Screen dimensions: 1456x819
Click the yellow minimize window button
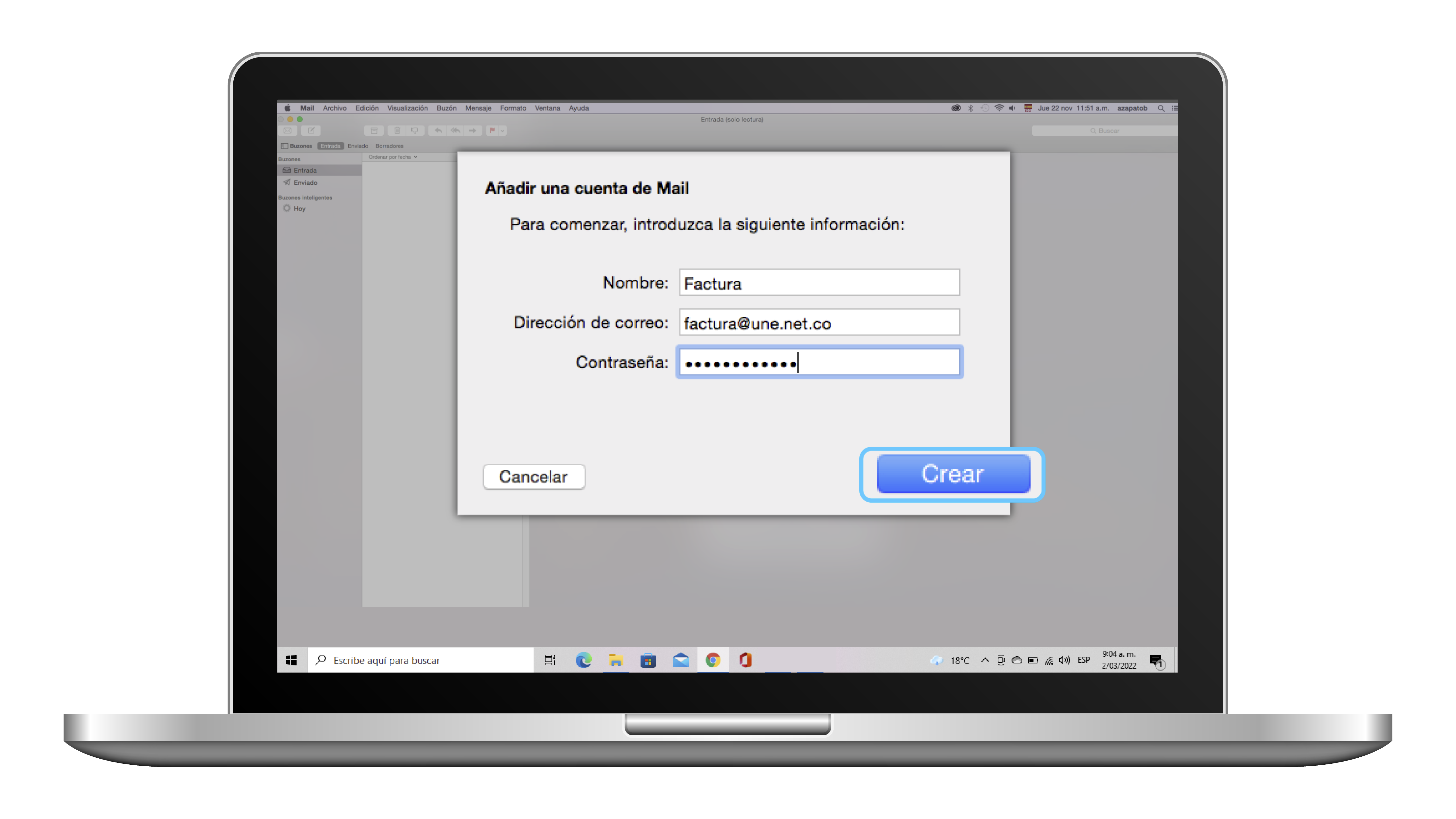(x=290, y=119)
